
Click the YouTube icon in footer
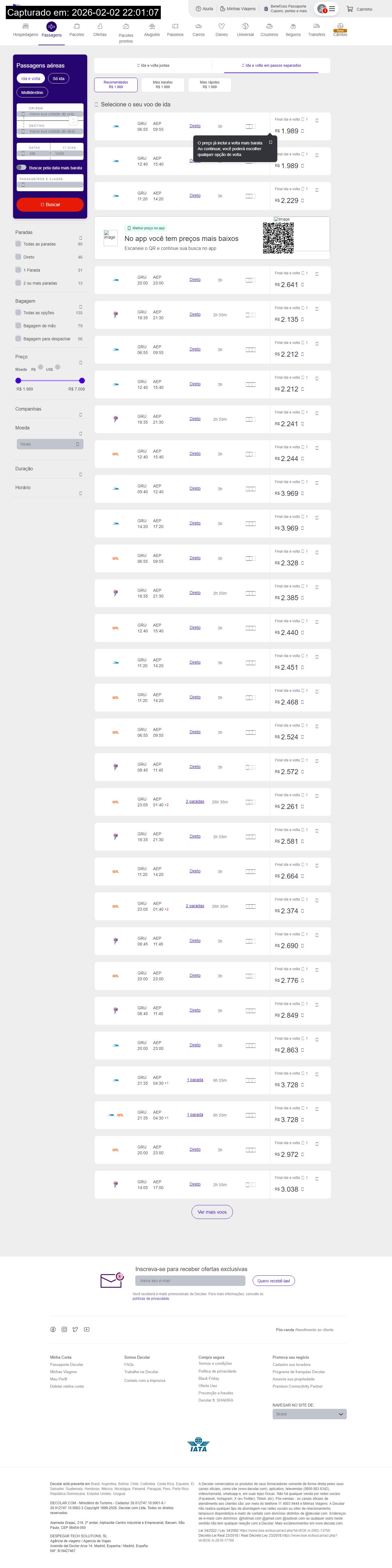(x=86, y=1329)
